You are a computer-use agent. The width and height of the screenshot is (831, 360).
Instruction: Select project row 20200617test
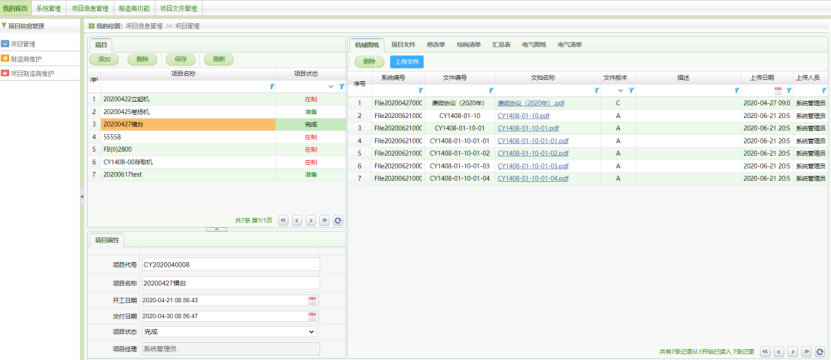click(x=216, y=174)
